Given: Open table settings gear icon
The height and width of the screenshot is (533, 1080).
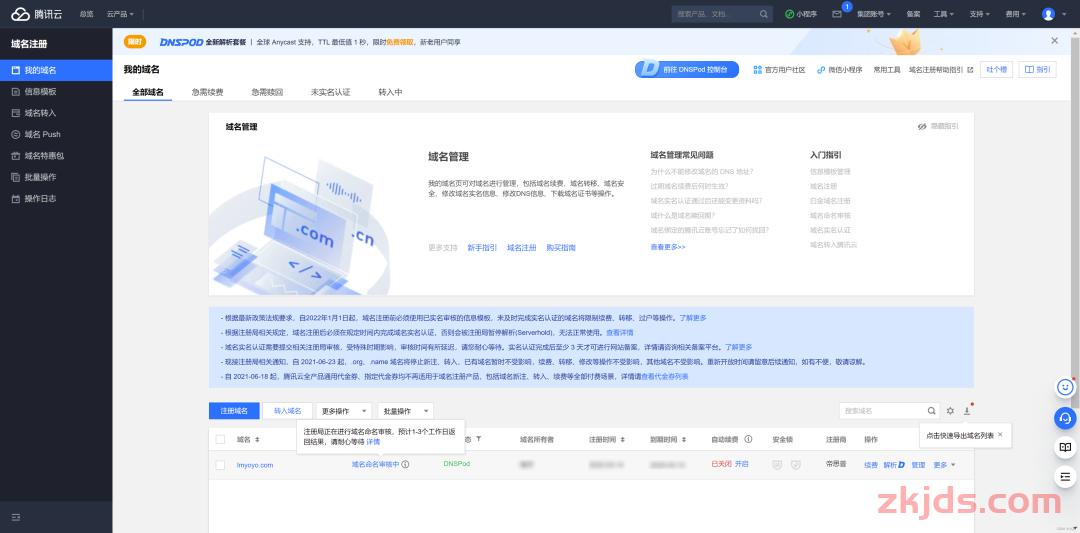Looking at the screenshot, I should (x=951, y=411).
